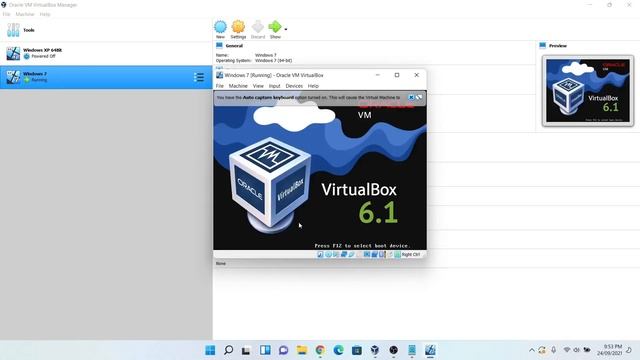Click the green Show arrow icon
This screenshot has width=640, height=360.
pyautogui.click(x=275, y=27)
